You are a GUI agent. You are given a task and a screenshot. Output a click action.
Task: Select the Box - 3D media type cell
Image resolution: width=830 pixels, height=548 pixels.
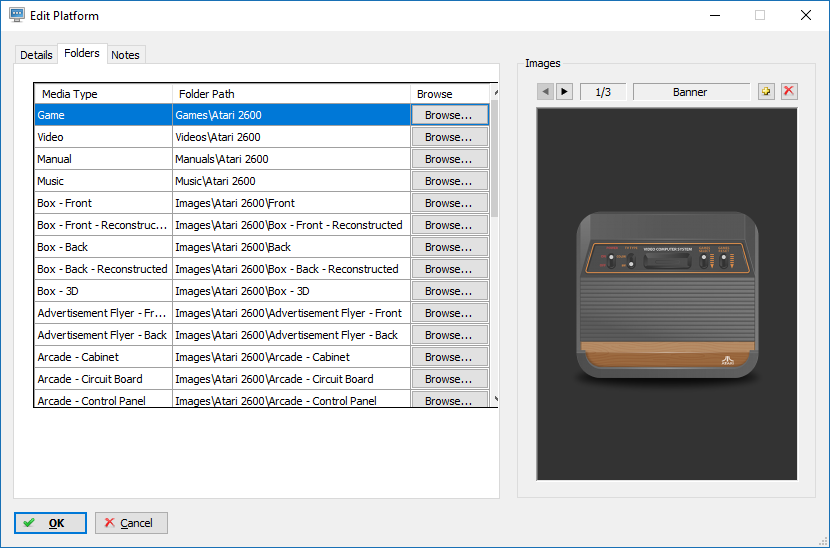104,291
